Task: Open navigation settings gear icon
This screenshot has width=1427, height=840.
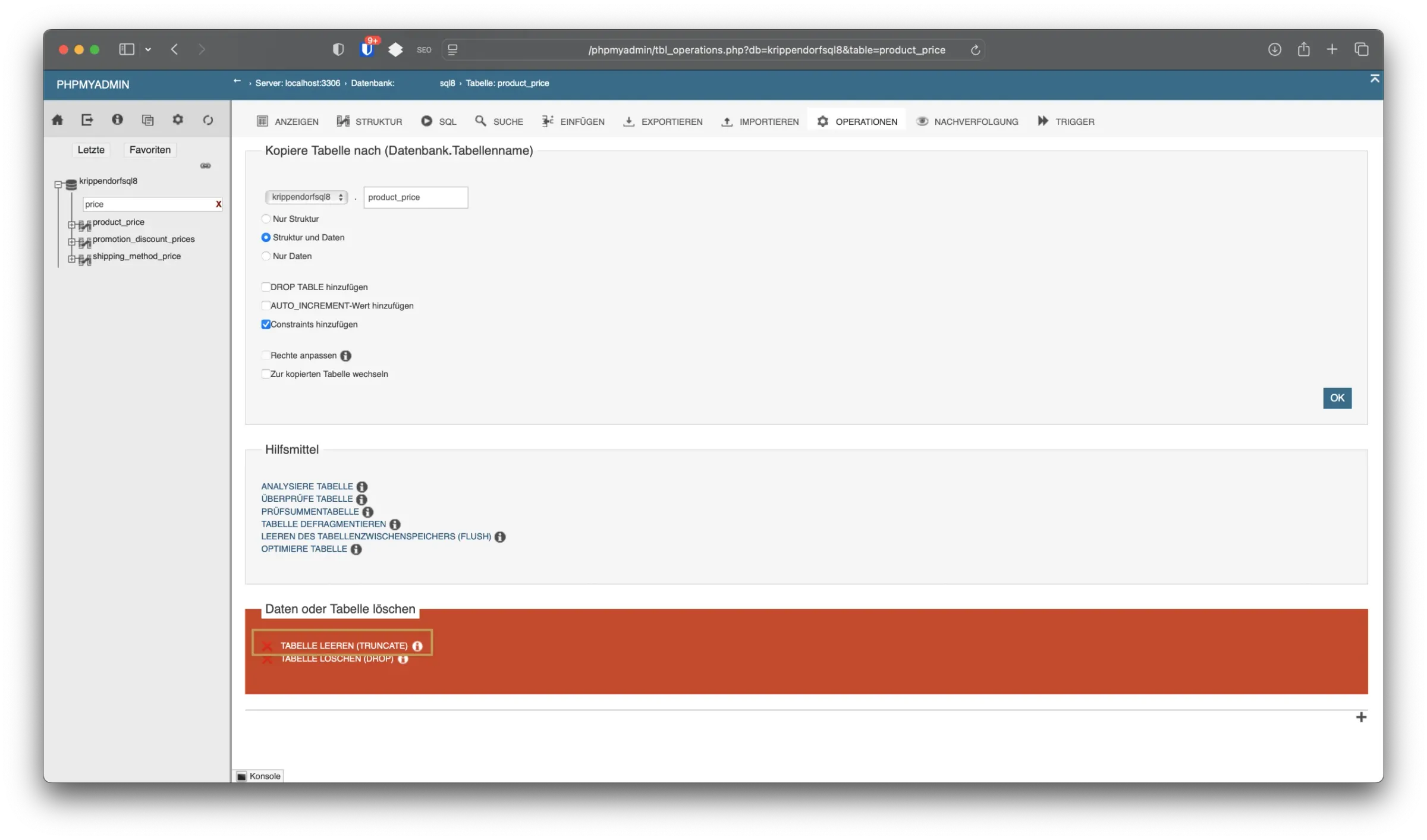Action: click(178, 120)
